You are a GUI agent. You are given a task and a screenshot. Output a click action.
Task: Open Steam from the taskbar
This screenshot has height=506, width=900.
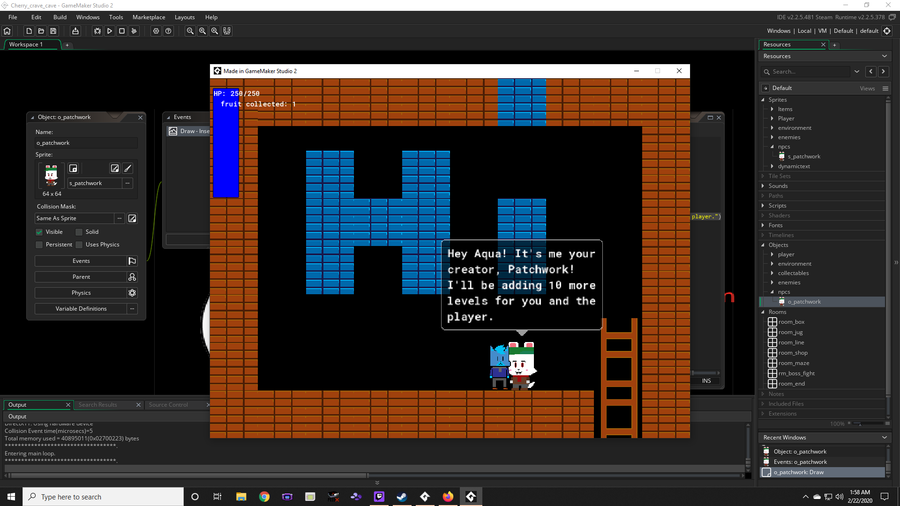pos(402,497)
